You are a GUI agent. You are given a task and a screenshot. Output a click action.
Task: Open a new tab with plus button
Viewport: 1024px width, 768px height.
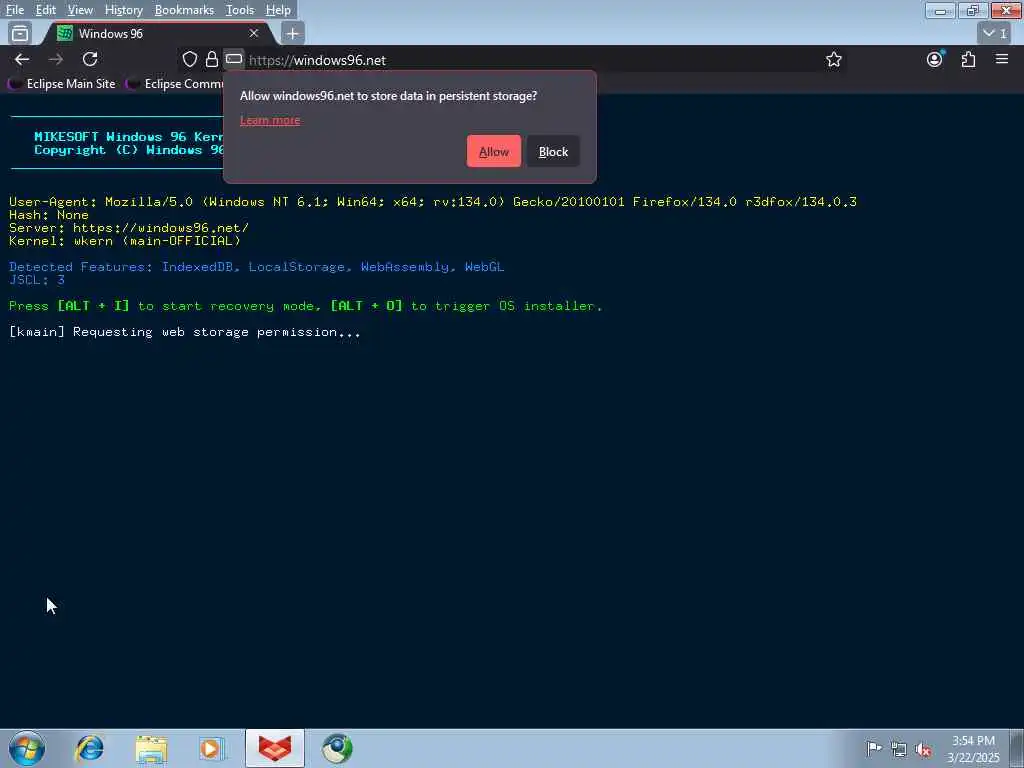(x=293, y=33)
